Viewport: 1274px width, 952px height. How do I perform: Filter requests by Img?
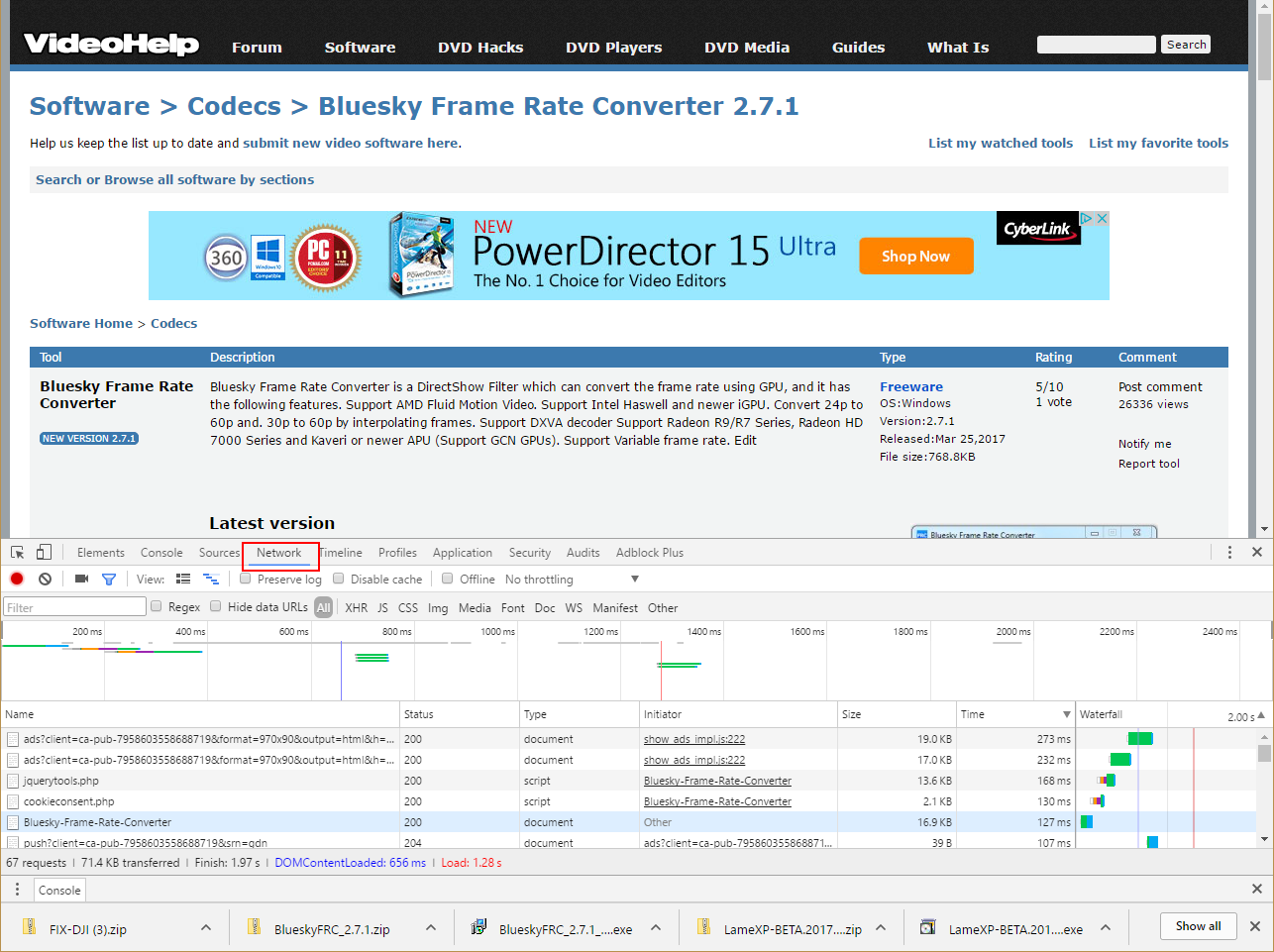pyautogui.click(x=438, y=607)
